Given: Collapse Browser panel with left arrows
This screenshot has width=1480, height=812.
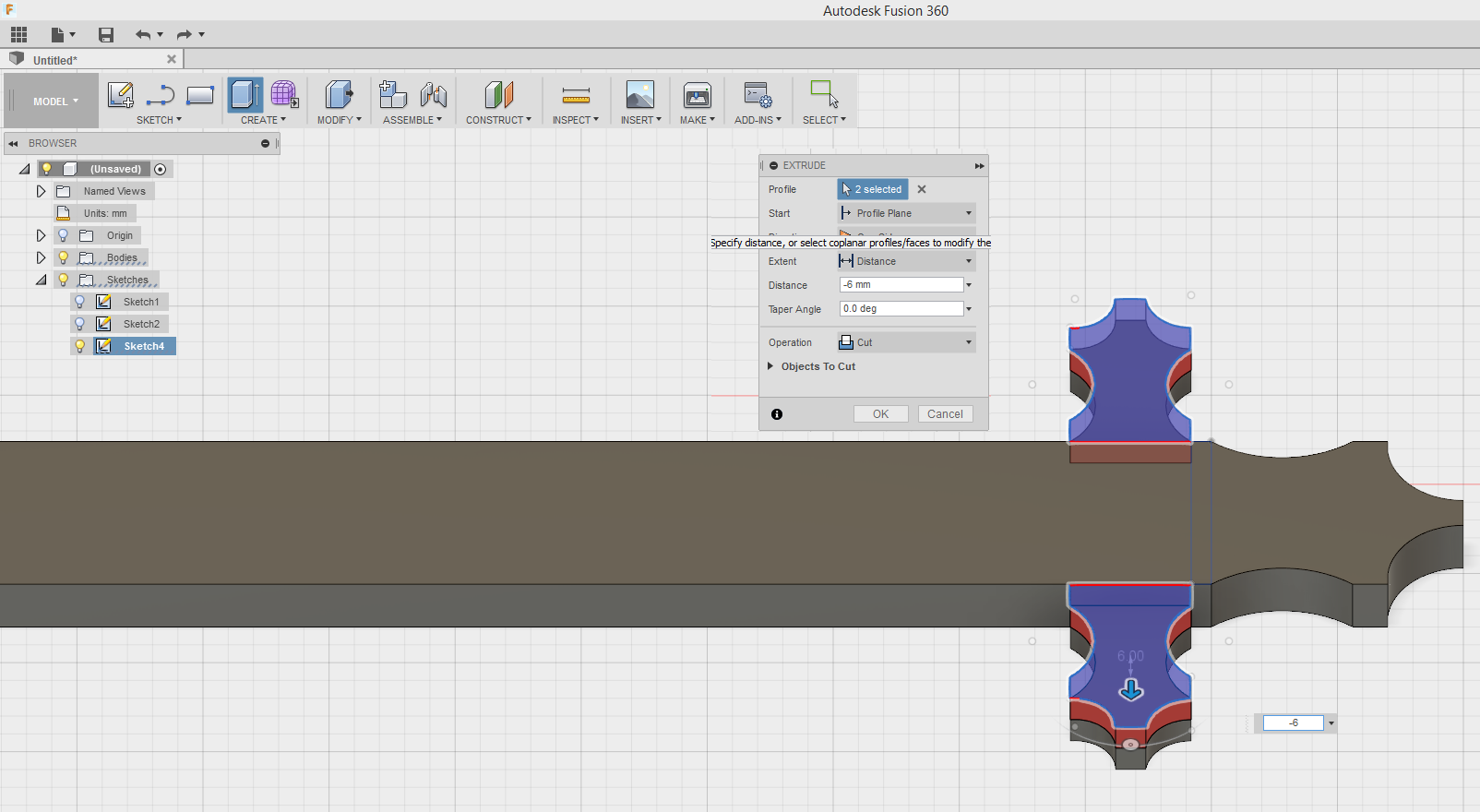Looking at the screenshot, I should (x=13, y=144).
